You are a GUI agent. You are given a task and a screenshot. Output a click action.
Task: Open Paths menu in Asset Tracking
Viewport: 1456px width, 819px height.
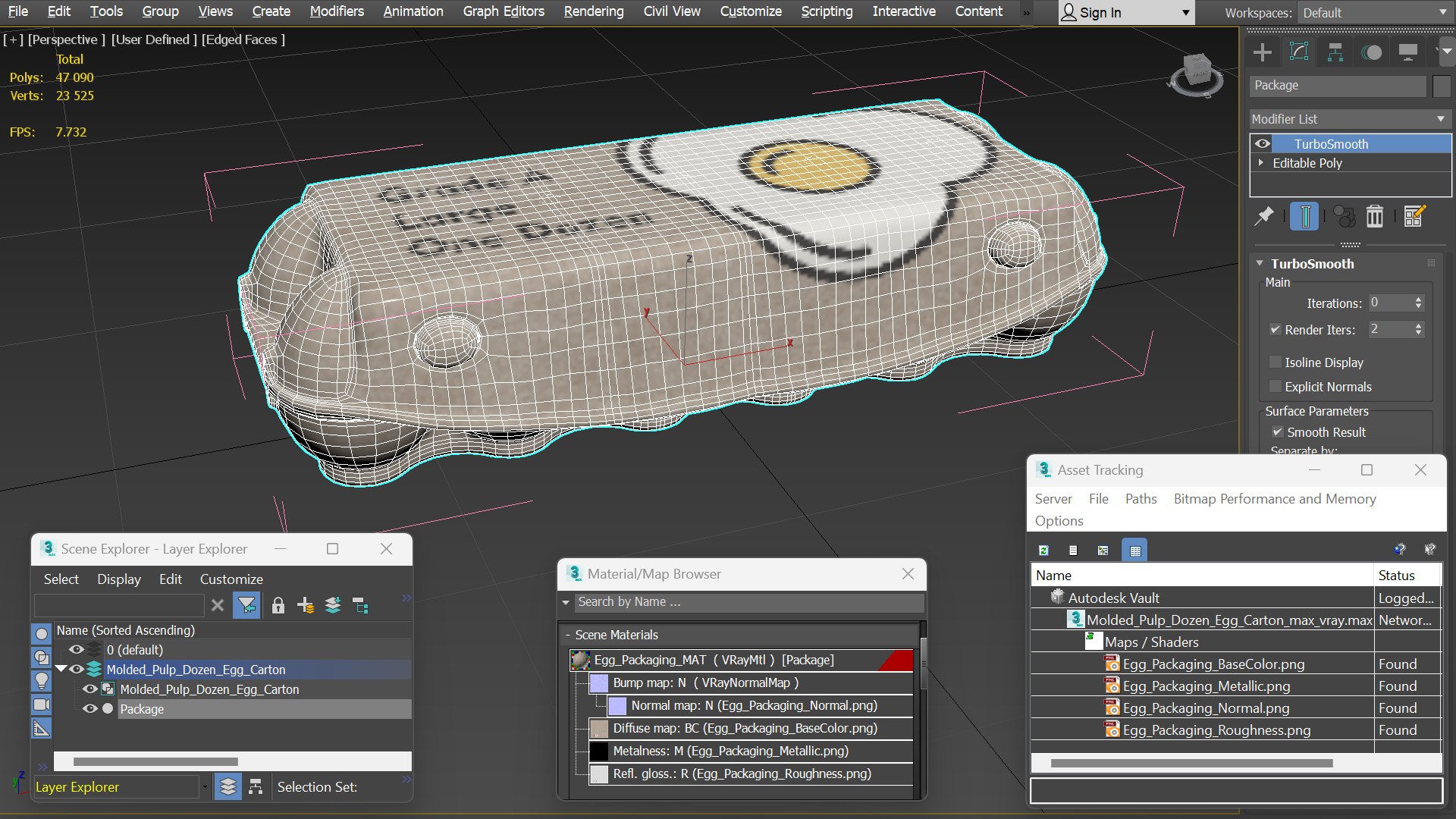[x=1141, y=499]
